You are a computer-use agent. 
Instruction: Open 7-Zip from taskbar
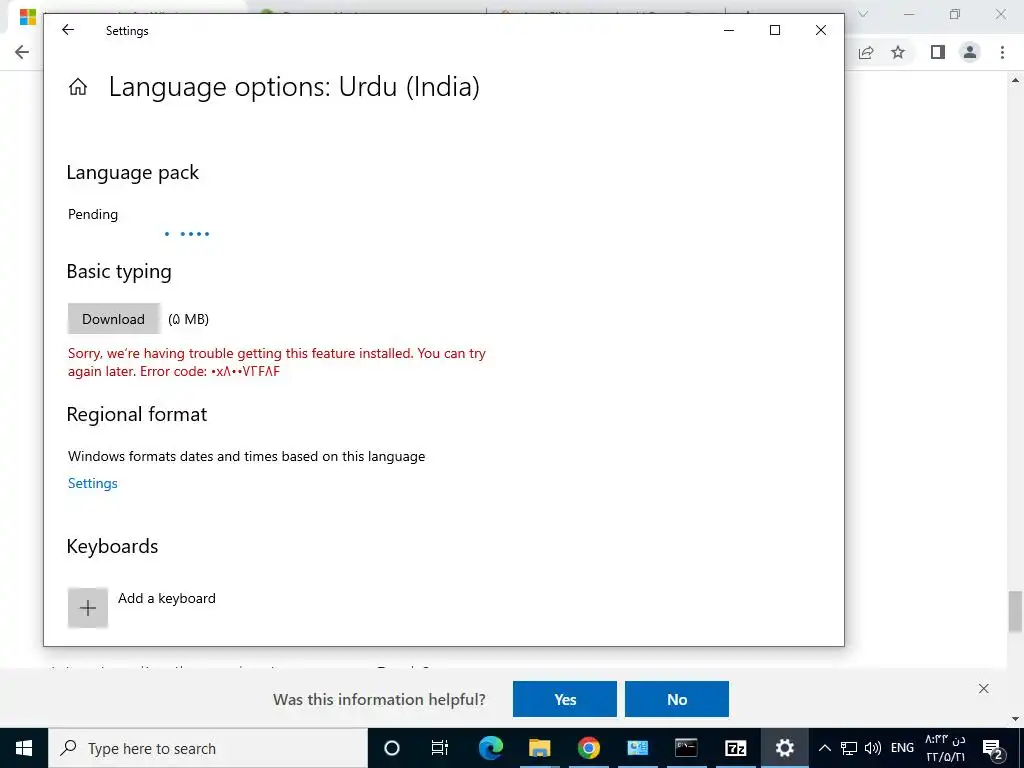click(x=735, y=748)
